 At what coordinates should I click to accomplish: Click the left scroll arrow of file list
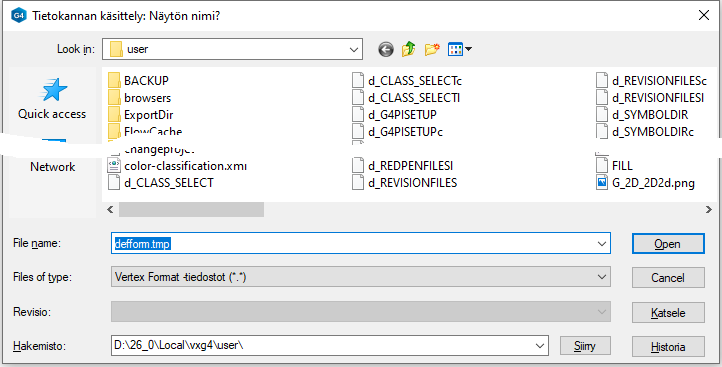tap(110, 210)
